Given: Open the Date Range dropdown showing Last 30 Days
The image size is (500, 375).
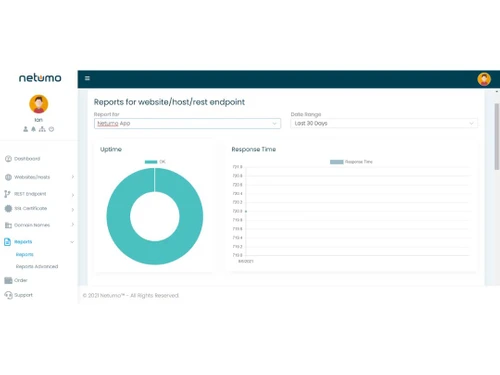Looking at the screenshot, I should click(384, 123).
